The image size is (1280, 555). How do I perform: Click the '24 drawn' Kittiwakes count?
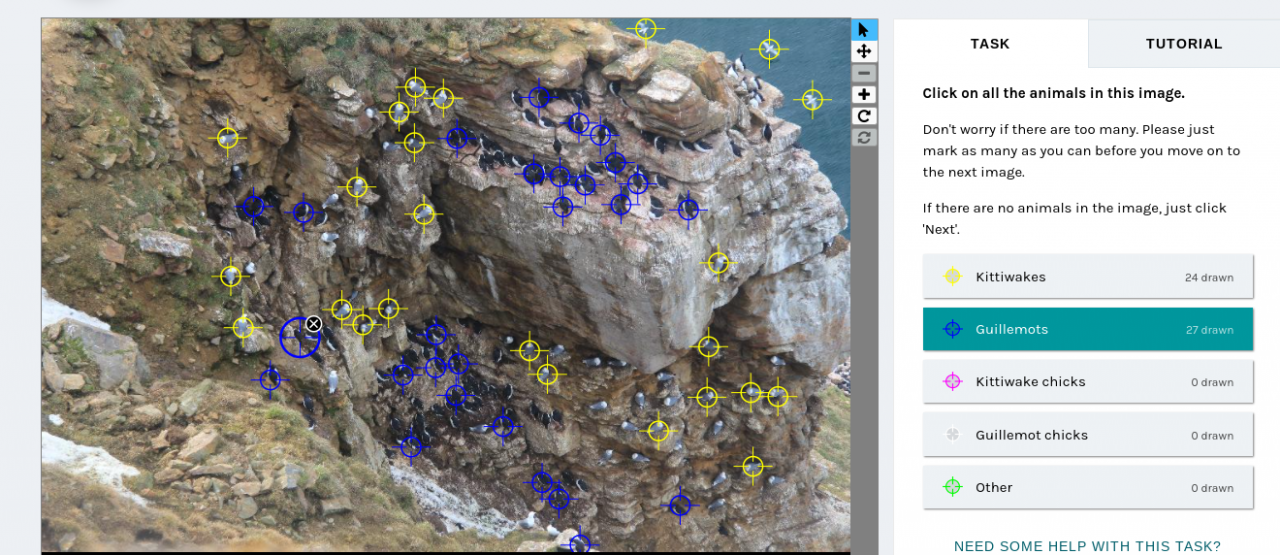click(x=1209, y=277)
